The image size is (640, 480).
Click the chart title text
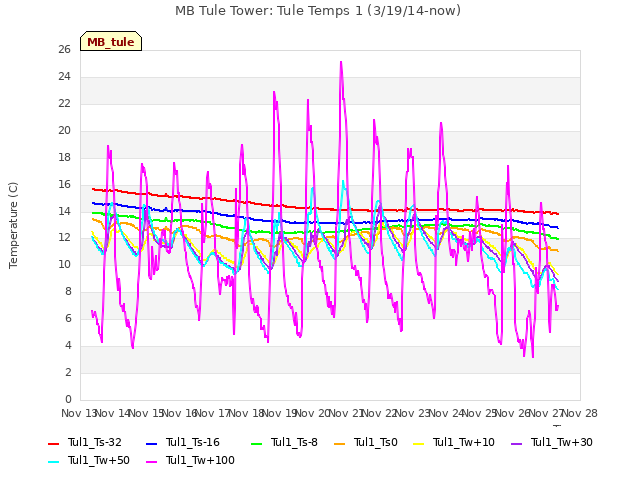(318, 11)
